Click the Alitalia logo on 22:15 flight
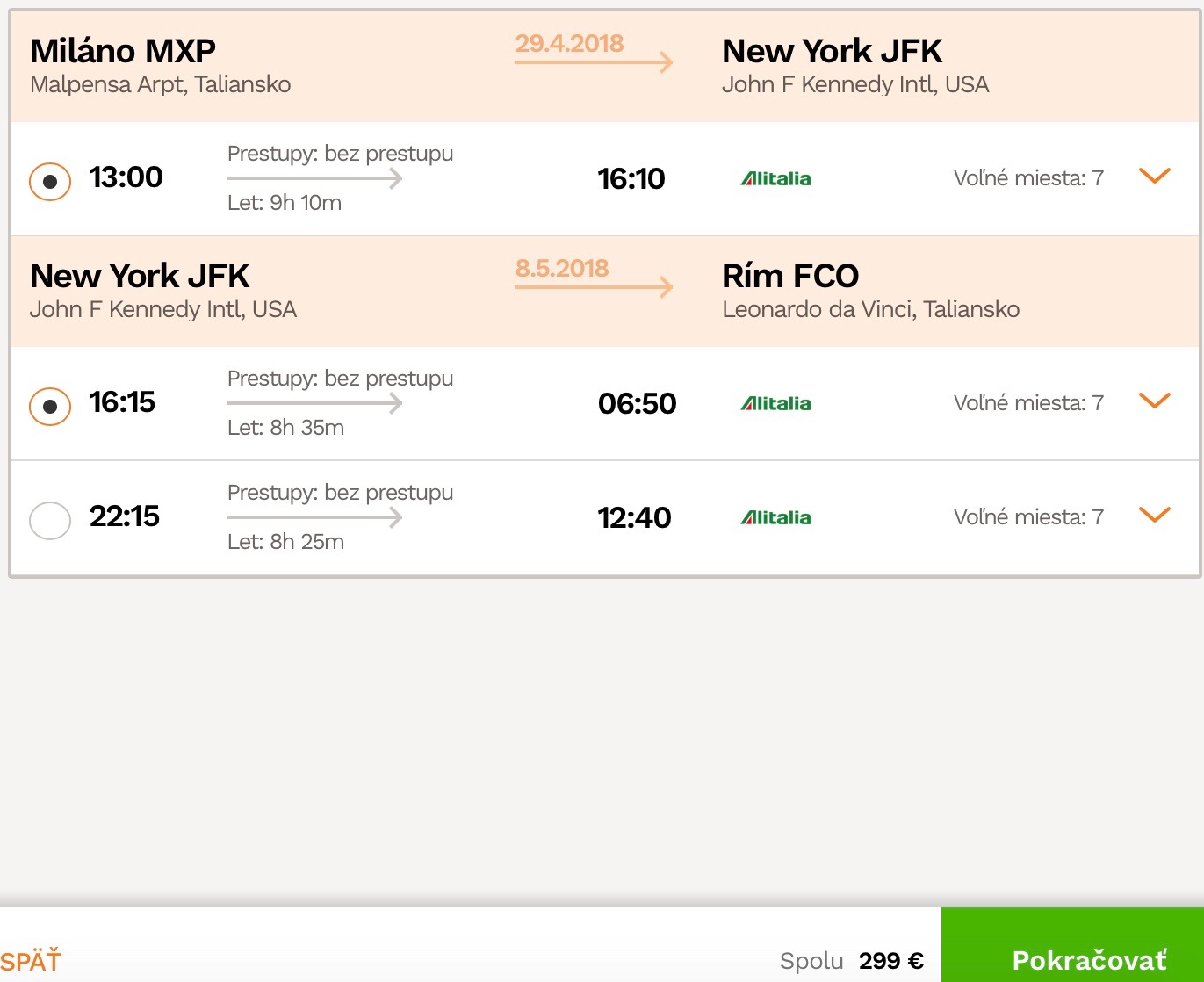This screenshot has width=1204, height=982. (x=775, y=517)
